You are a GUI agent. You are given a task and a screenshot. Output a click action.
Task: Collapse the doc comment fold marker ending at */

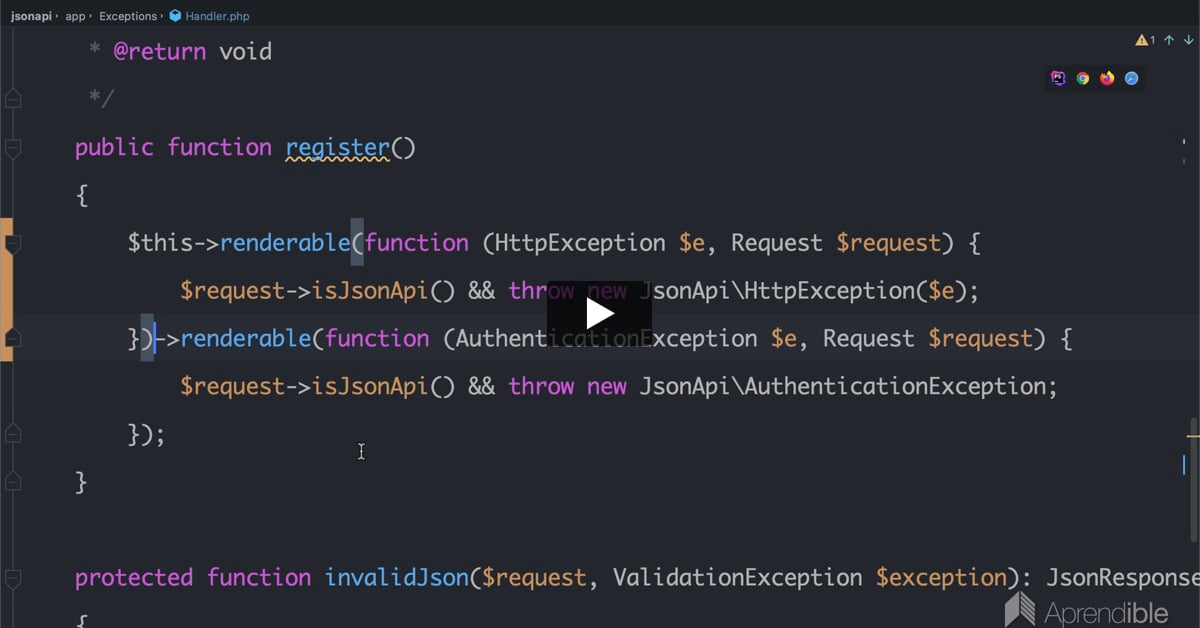pyautogui.click(x=13, y=98)
